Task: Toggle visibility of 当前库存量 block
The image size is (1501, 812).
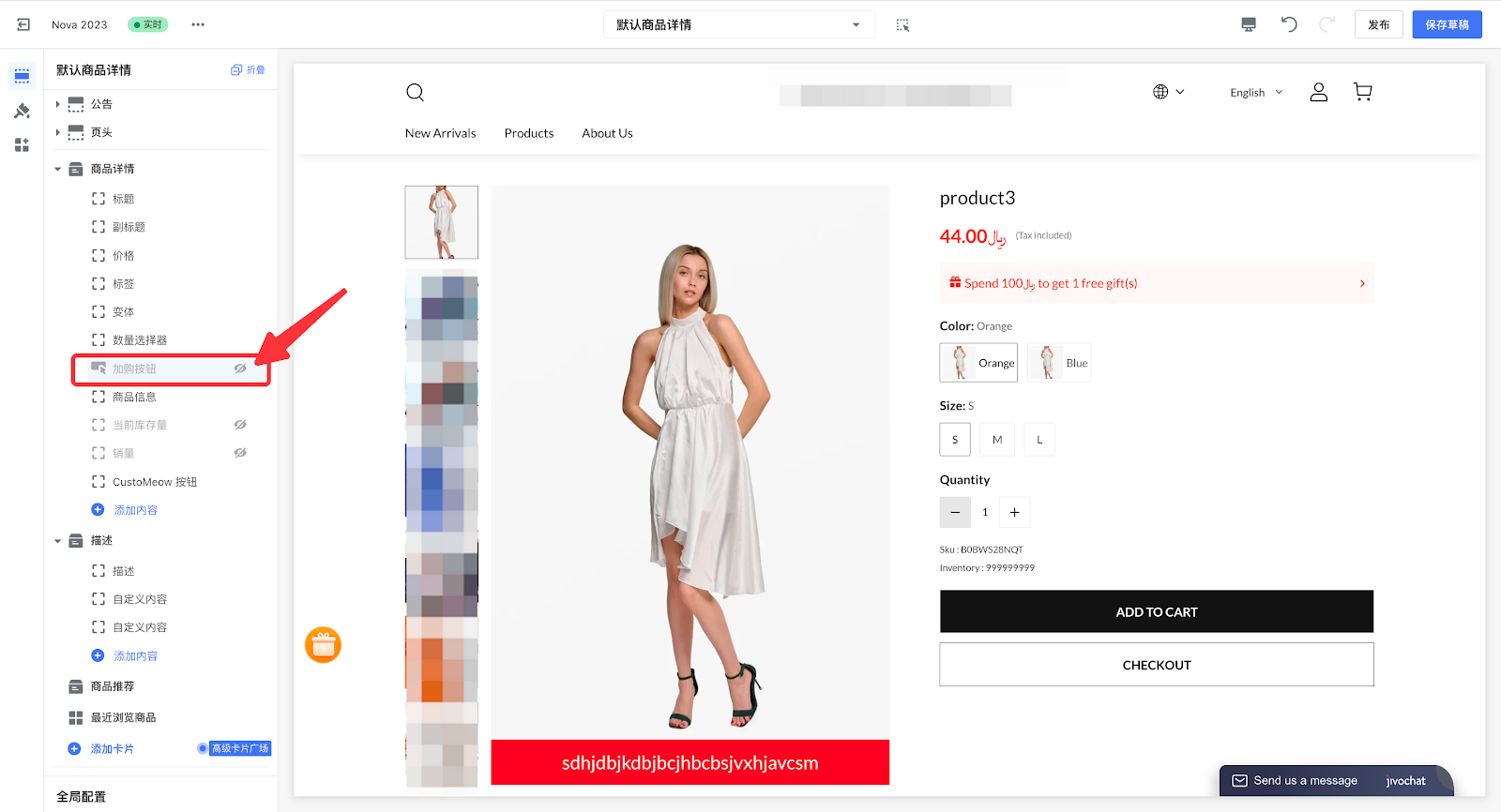Action: coord(240,425)
